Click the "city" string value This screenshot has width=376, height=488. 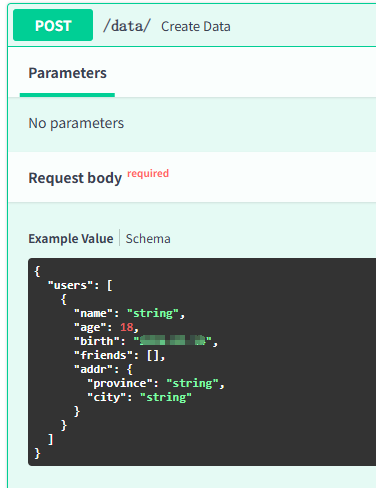point(166,397)
